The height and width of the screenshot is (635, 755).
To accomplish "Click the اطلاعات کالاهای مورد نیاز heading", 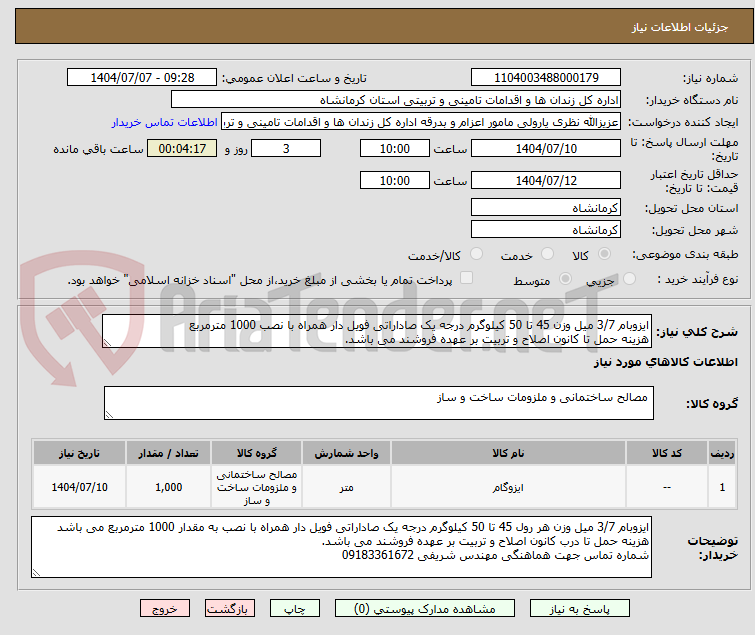I will click(665, 362).
